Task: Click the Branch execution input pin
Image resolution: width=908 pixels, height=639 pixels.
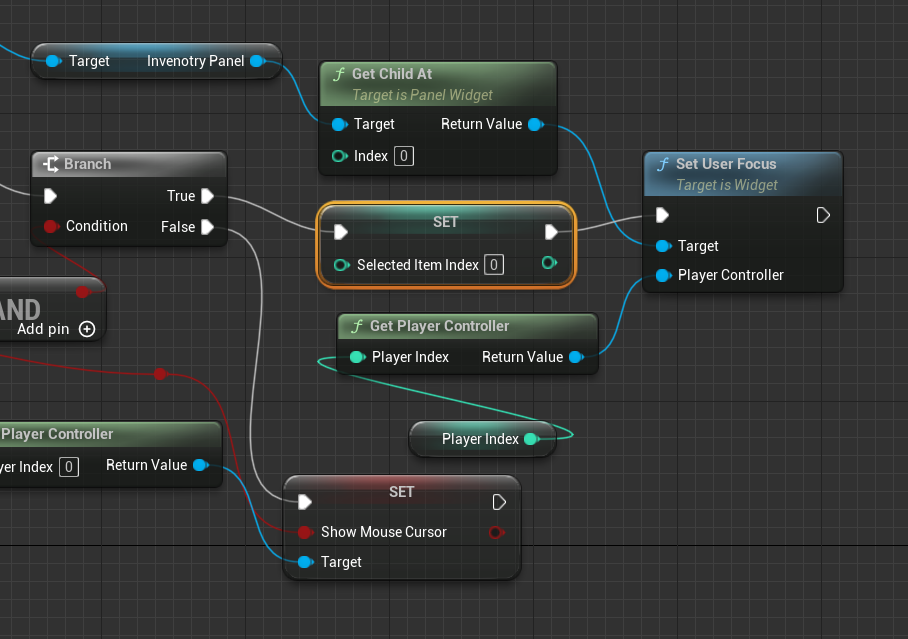Action: point(50,196)
